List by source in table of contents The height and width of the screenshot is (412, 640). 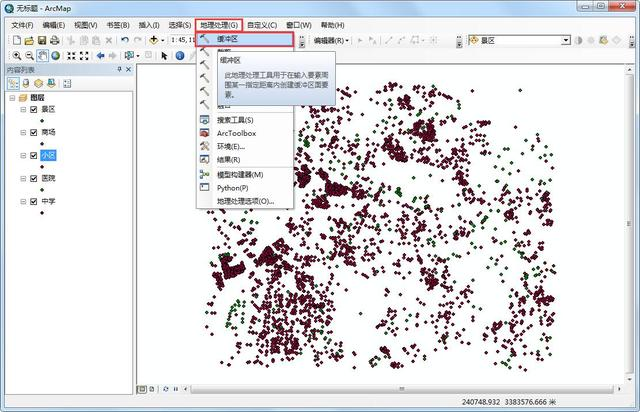coord(26,84)
